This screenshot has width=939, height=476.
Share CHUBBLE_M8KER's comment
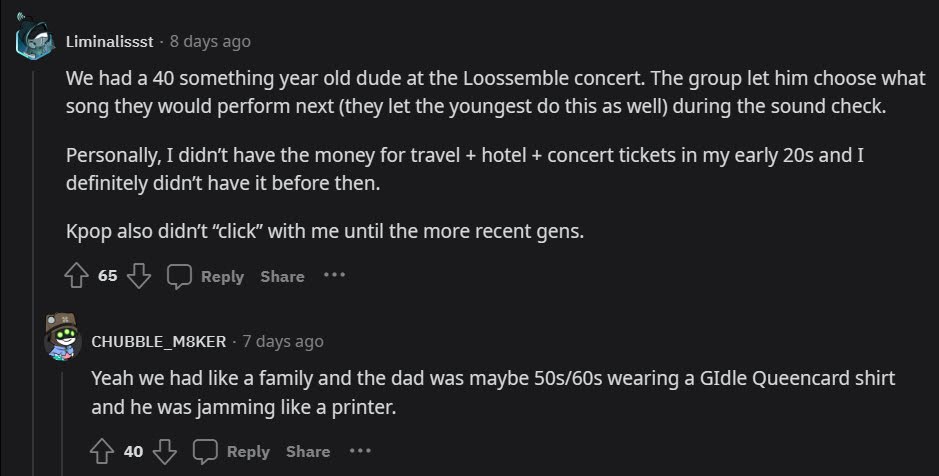(x=308, y=452)
